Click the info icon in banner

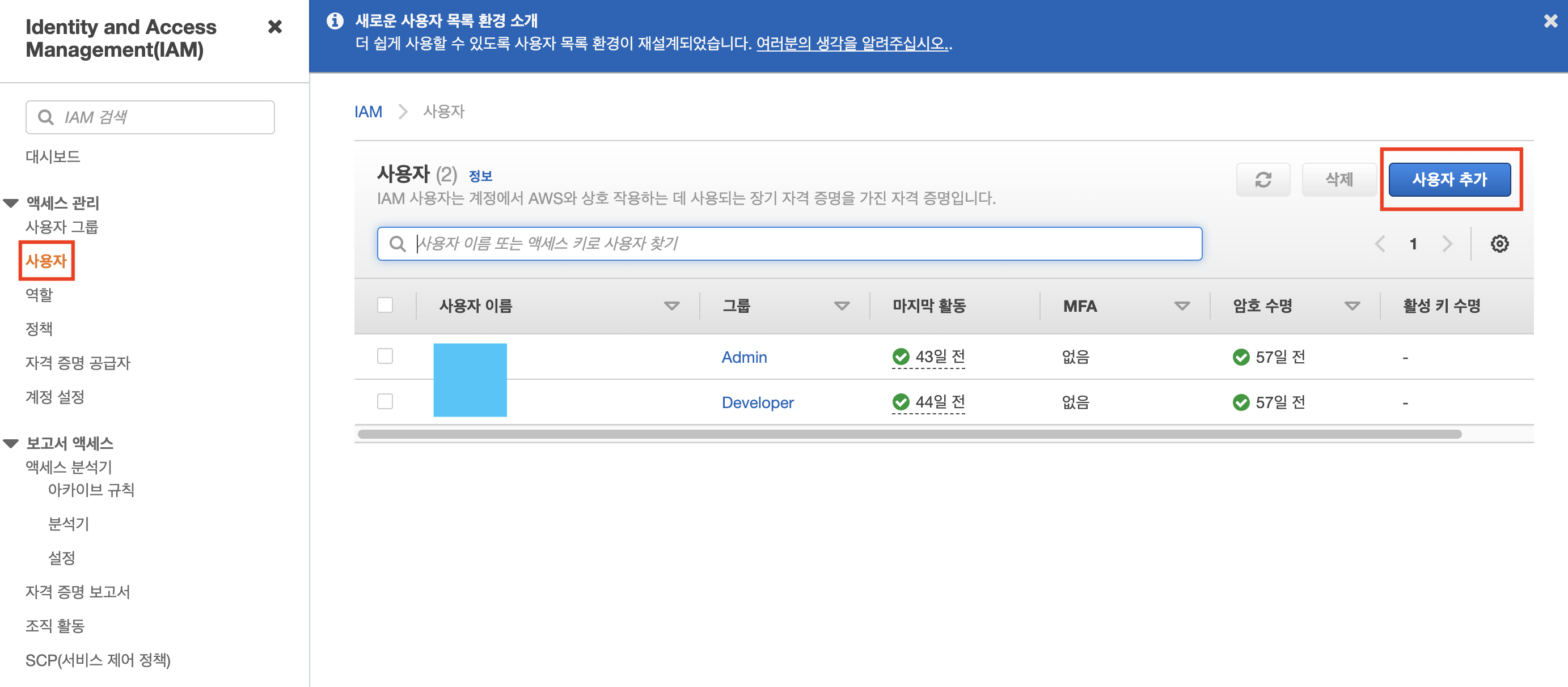coord(335,22)
